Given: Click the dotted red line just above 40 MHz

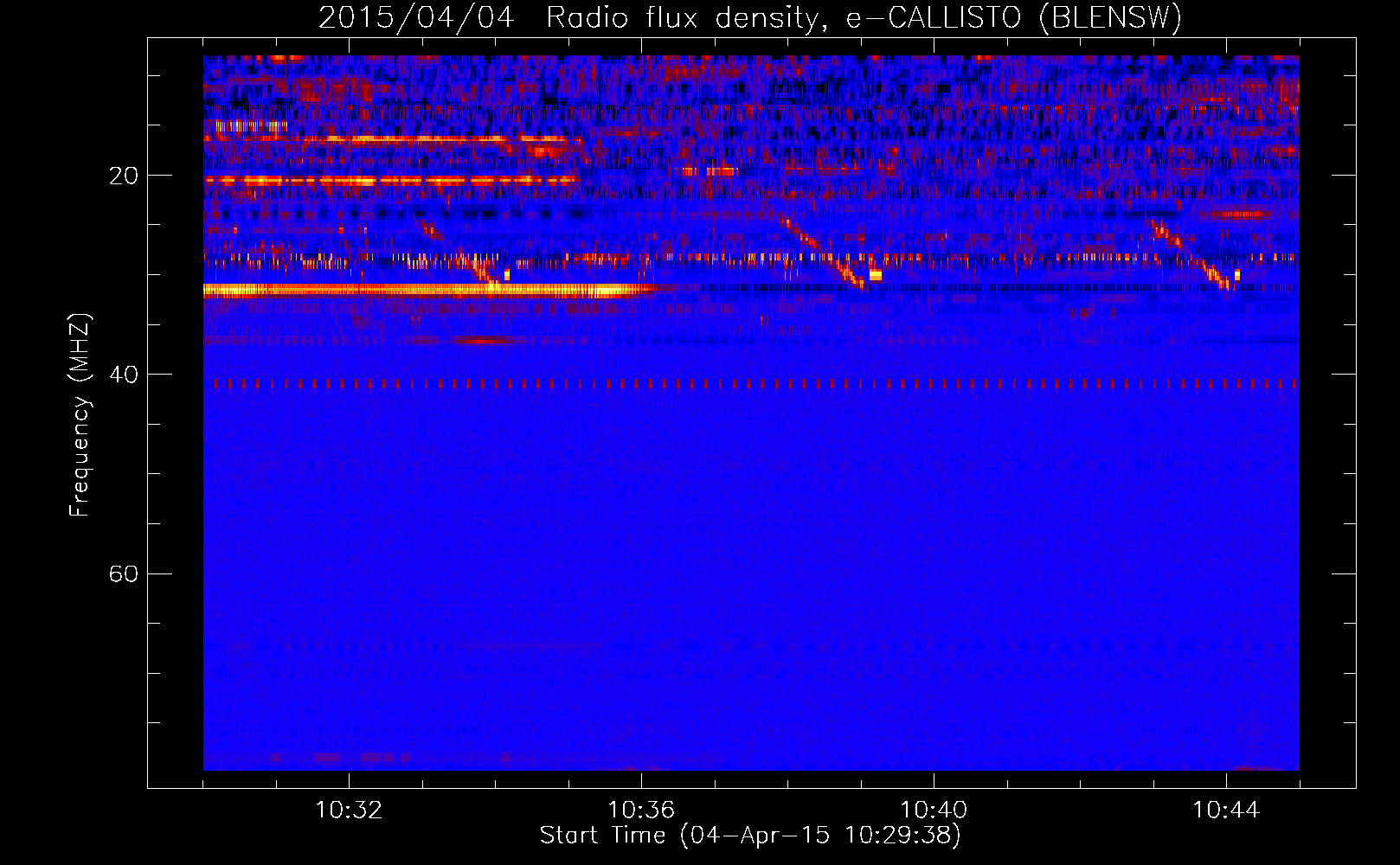Looking at the screenshot, I should [751, 383].
